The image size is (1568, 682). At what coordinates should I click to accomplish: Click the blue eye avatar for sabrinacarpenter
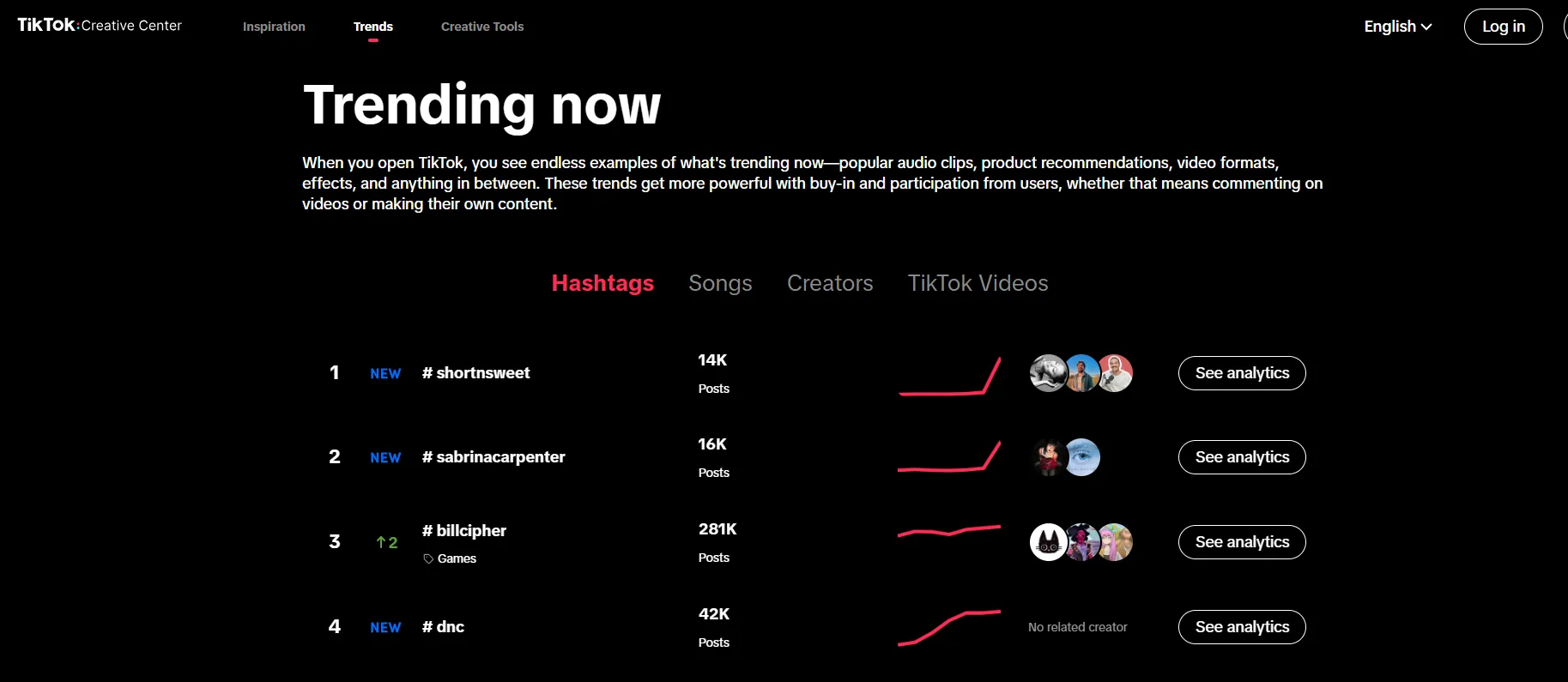(x=1083, y=457)
